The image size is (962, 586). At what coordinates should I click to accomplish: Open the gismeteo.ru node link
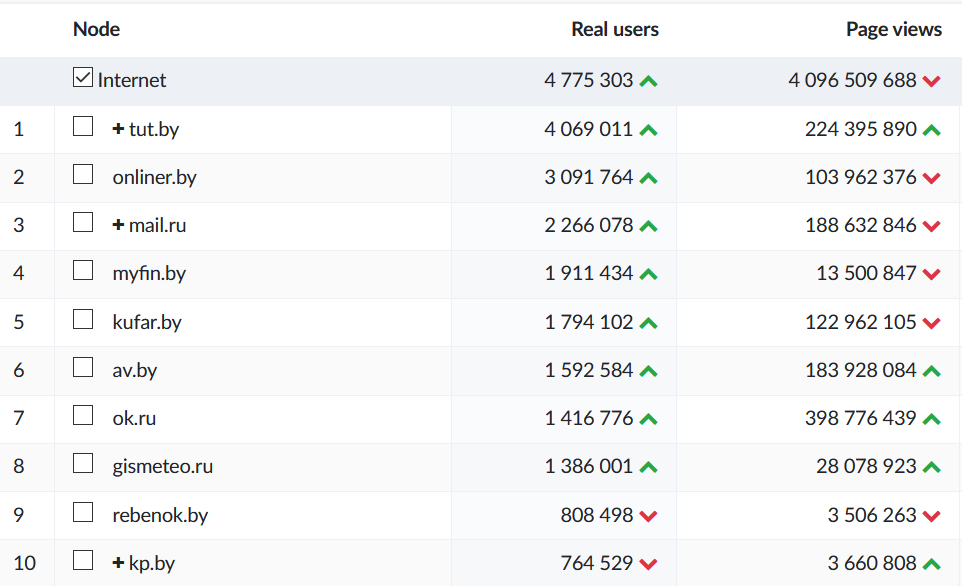[162, 467]
